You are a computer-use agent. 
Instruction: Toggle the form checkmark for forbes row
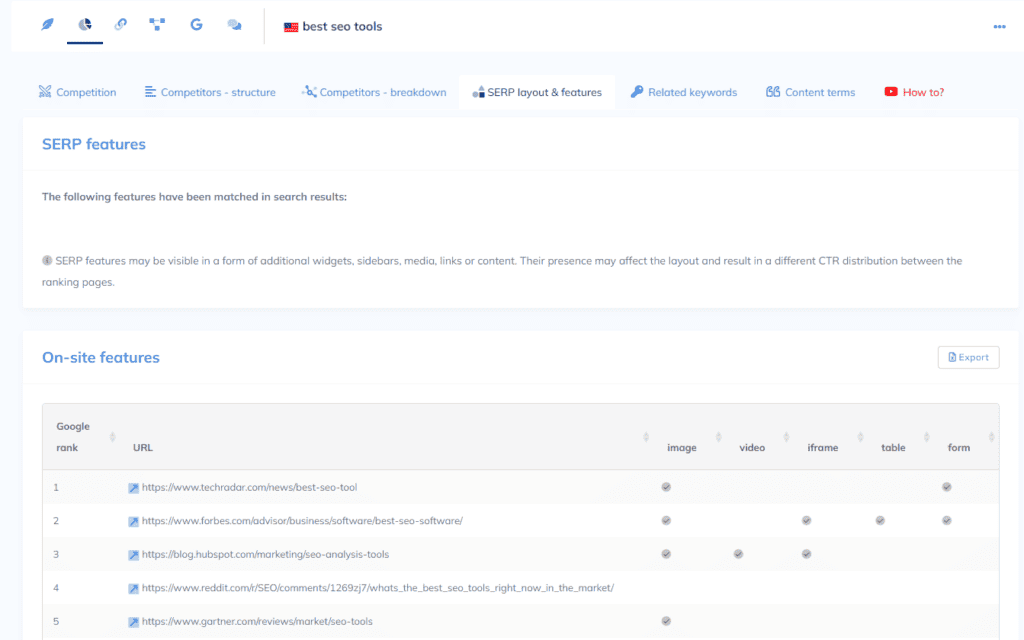click(946, 520)
